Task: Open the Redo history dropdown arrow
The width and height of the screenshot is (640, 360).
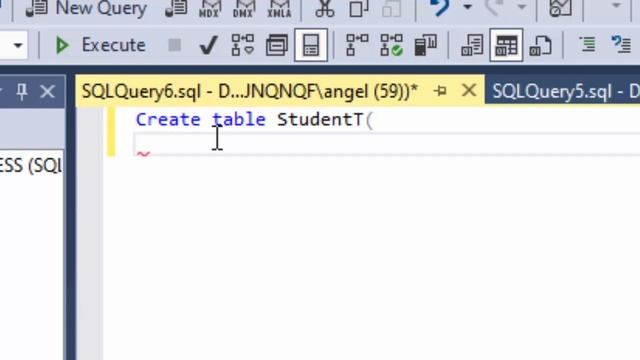Action: [x=521, y=7]
